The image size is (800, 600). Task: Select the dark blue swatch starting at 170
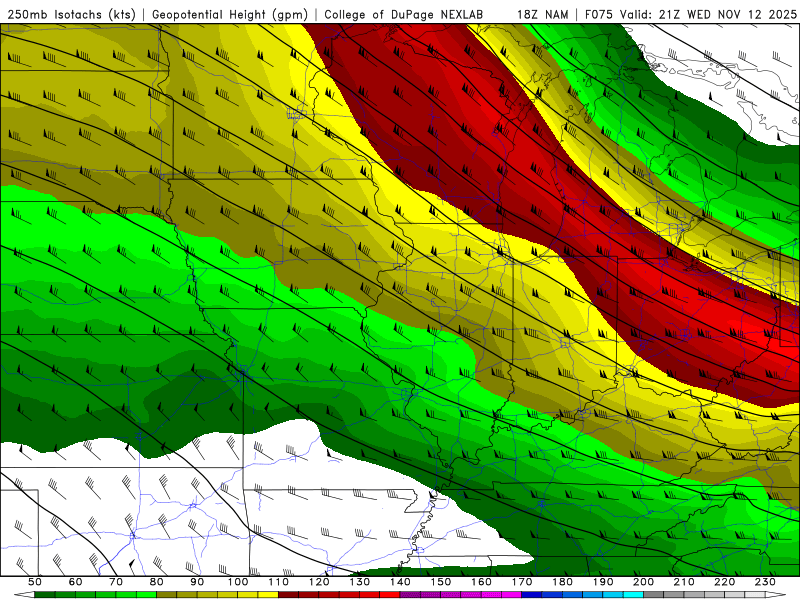tap(531, 594)
